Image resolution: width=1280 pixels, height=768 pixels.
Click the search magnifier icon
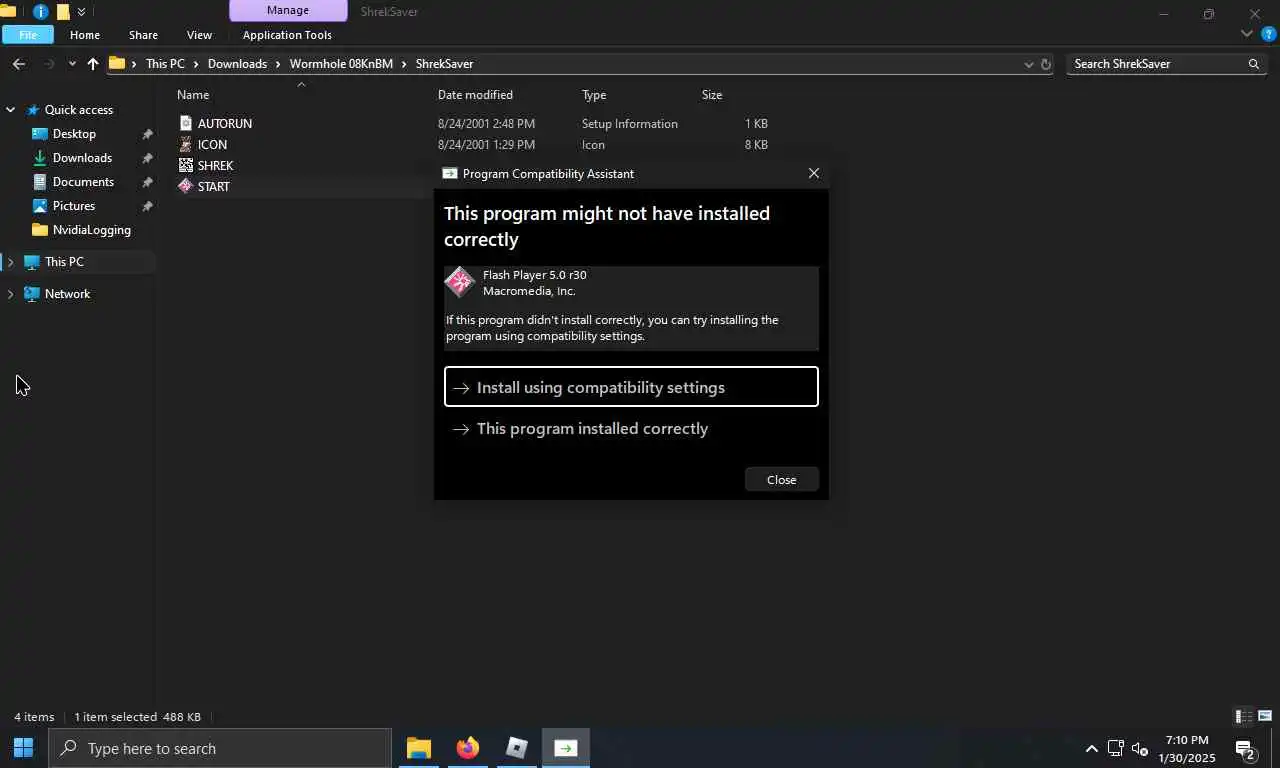click(1253, 63)
